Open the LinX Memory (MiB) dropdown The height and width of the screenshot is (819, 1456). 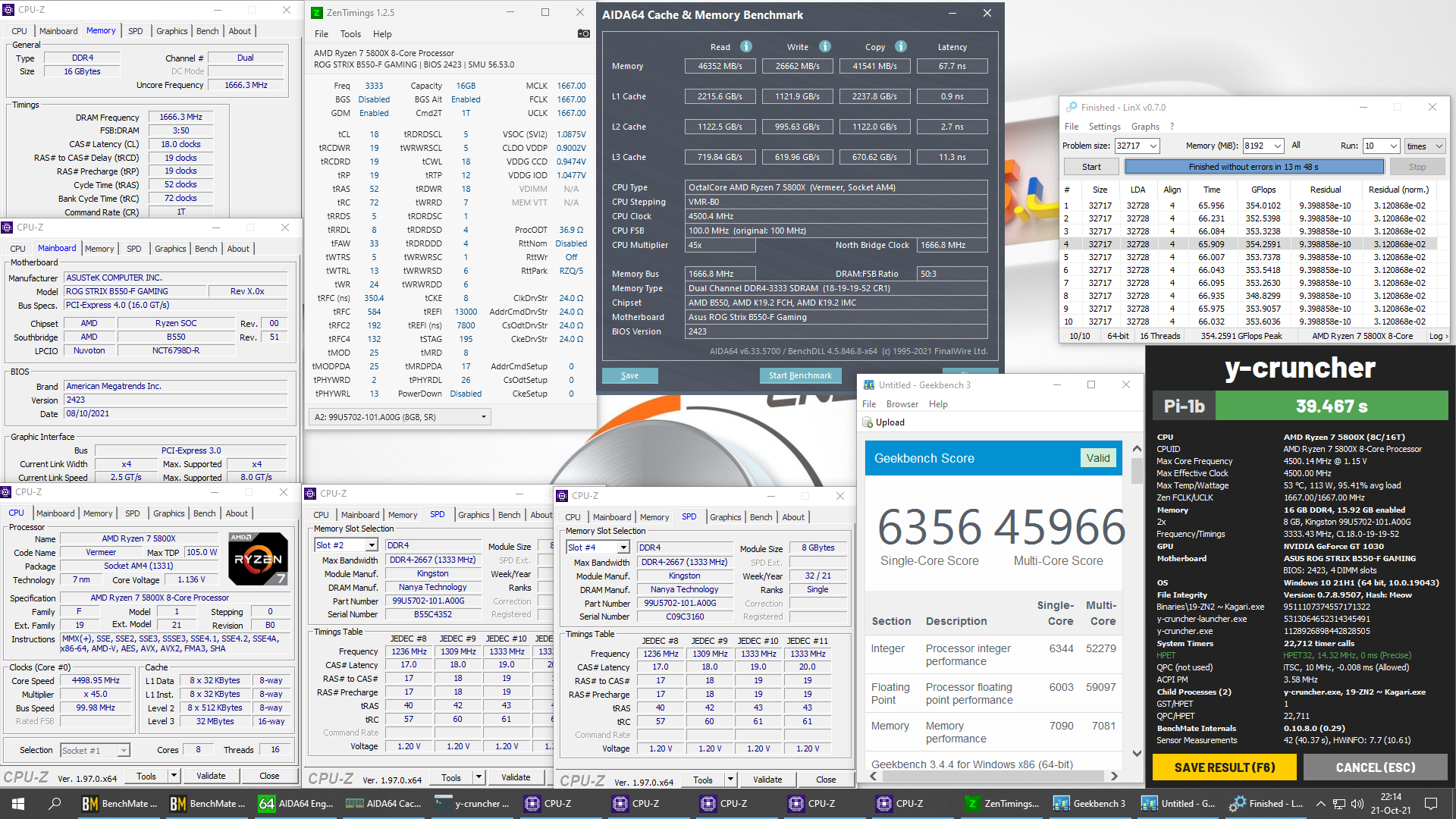pos(1278,146)
